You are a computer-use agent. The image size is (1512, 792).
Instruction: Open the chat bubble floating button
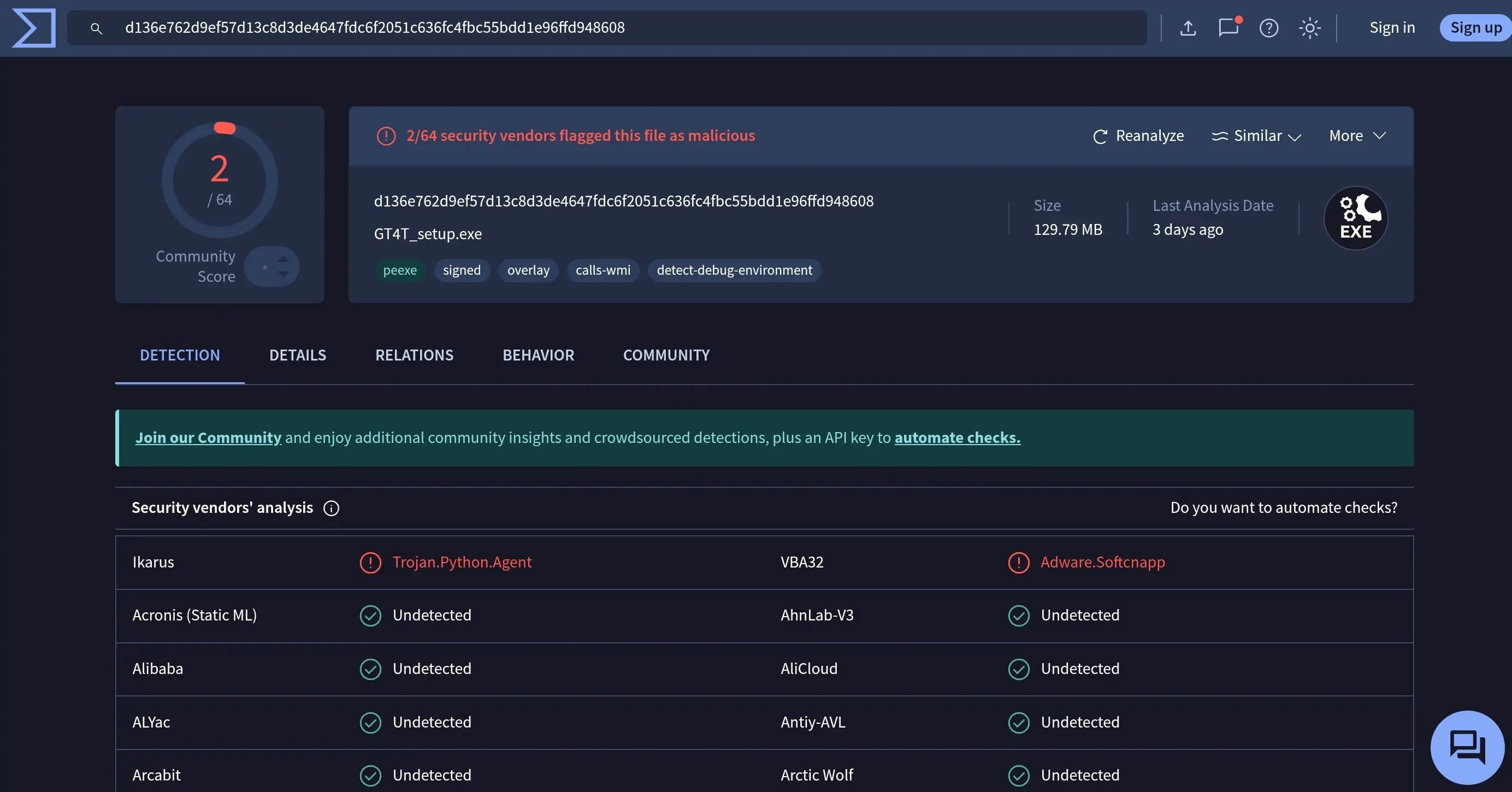click(1467, 747)
